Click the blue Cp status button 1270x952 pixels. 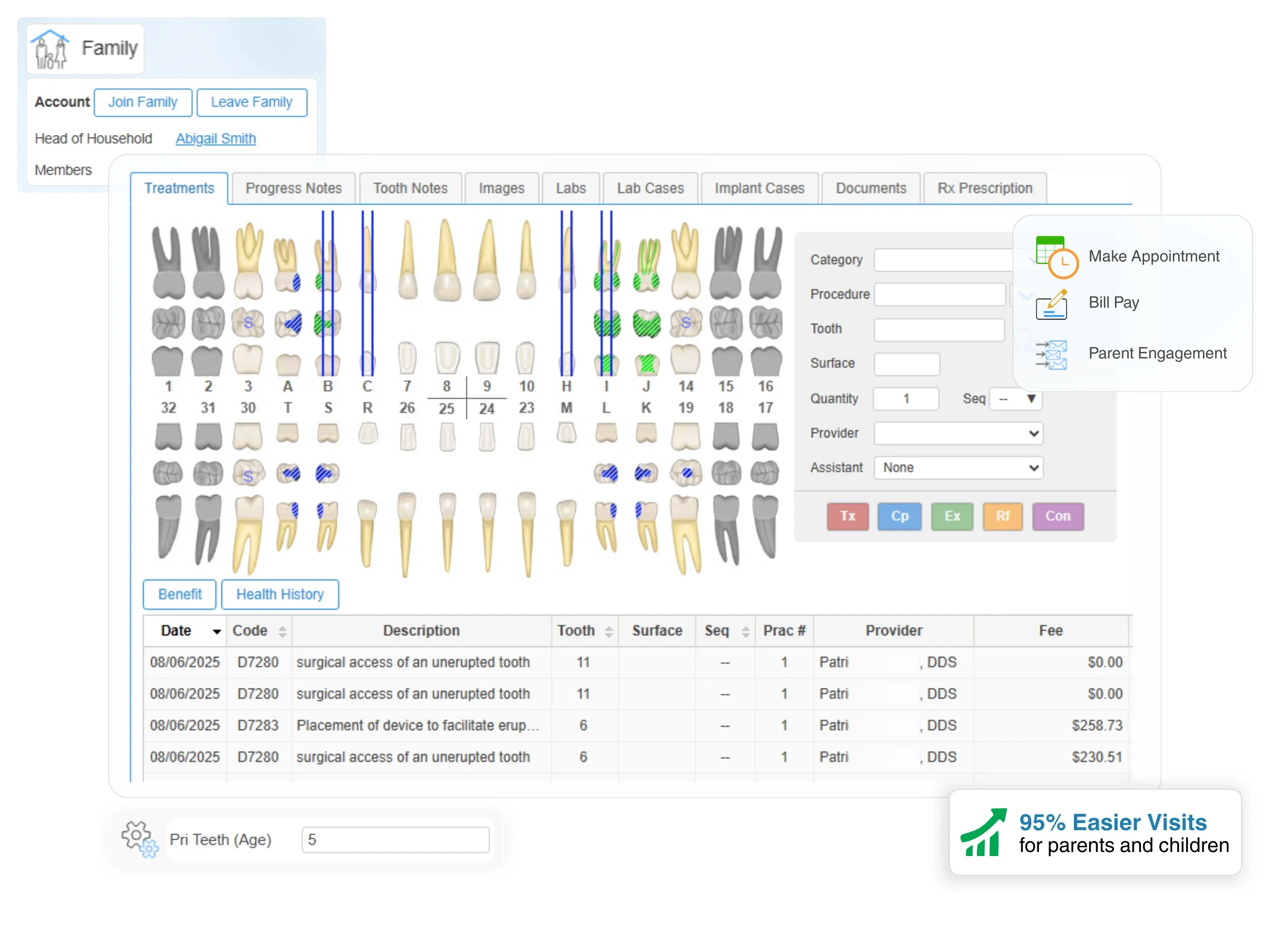[x=899, y=516]
